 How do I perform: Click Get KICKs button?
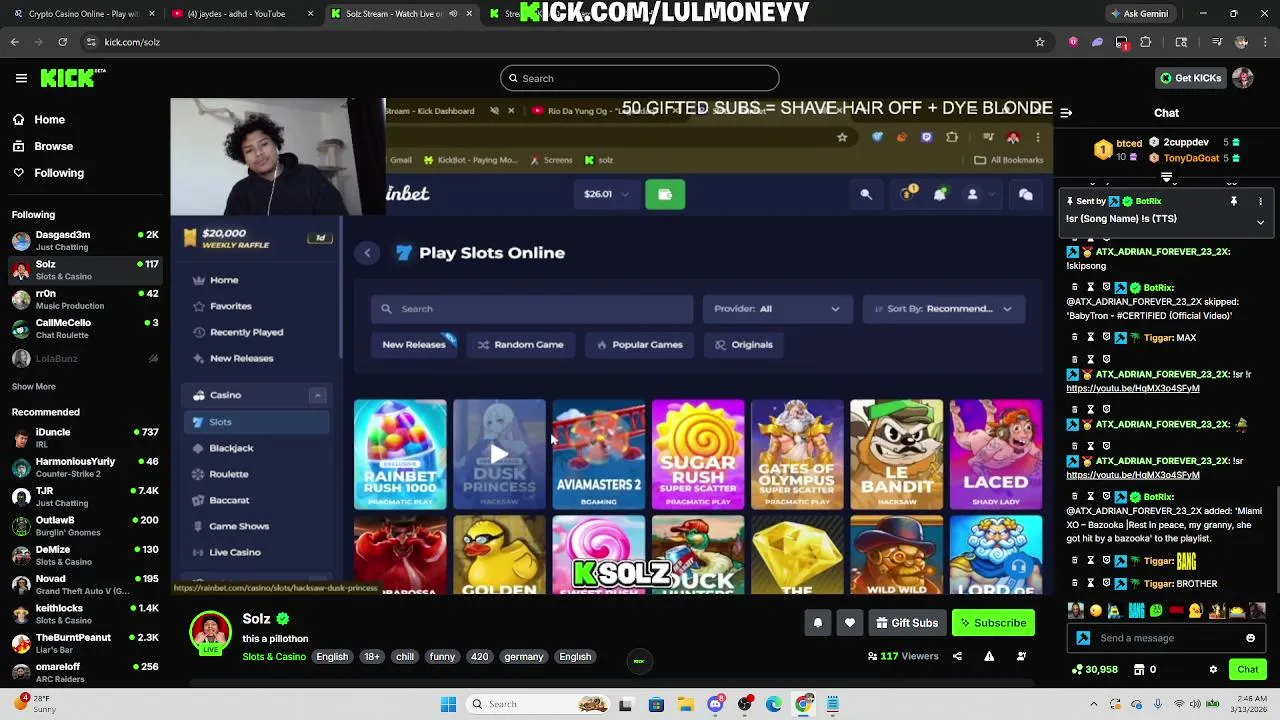[x=1190, y=78]
